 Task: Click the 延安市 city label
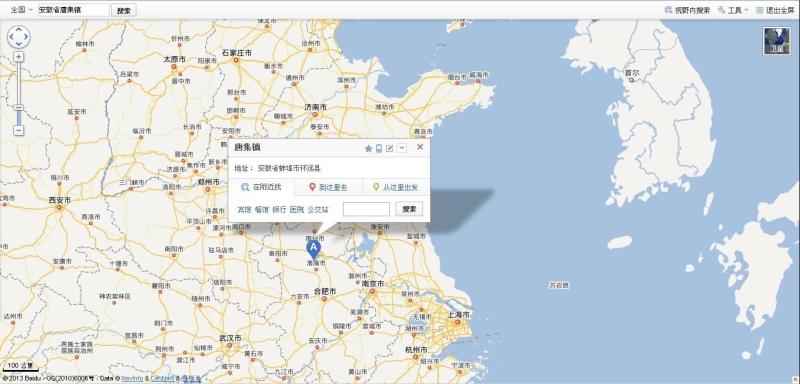click(x=77, y=111)
